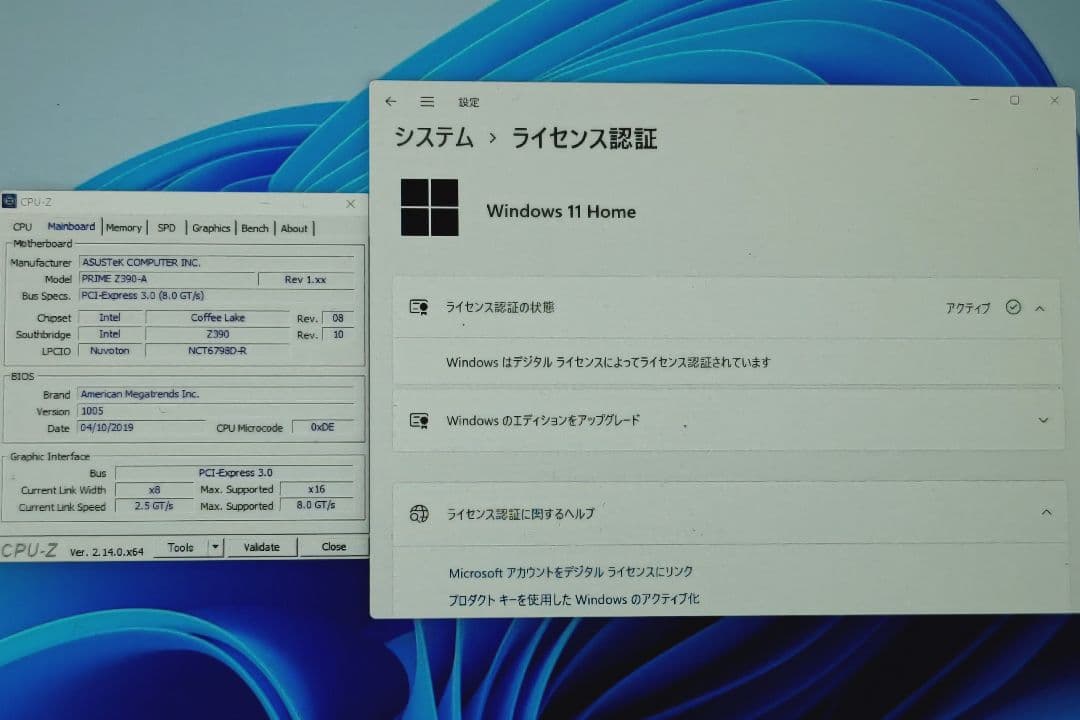Go to the Bench tab
The height and width of the screenshot is (720, 1080).
(255, 228)
